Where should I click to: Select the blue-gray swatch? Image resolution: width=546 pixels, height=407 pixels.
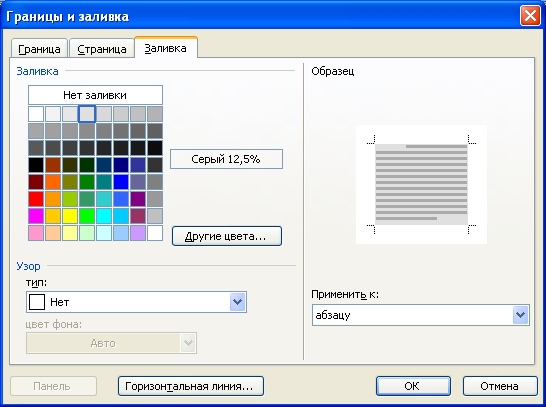(138, 182)
